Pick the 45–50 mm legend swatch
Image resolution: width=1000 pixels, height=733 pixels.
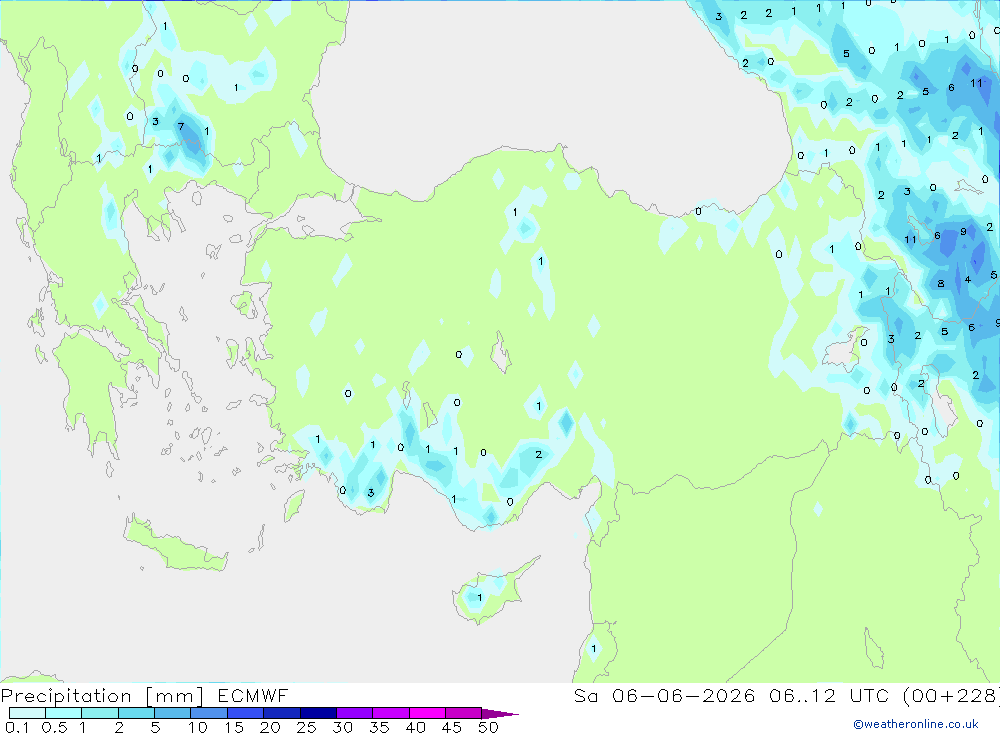click(x=463, y=713)
